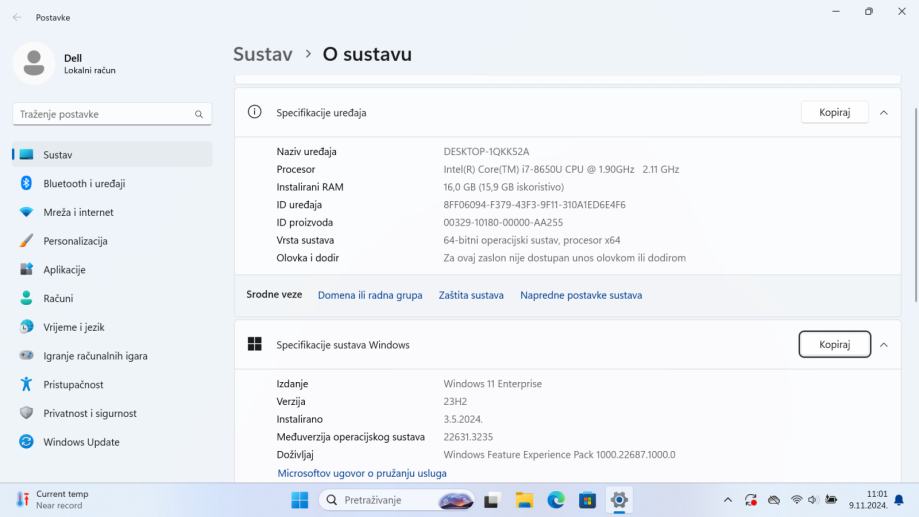Go to Windows Update
This screenshot has width=919, height=517.
pos(112,442)
